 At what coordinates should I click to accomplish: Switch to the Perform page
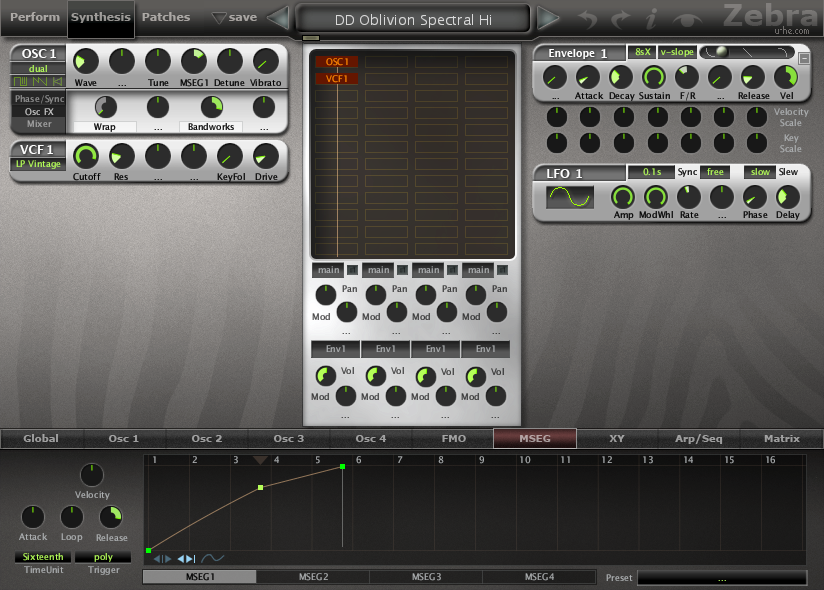coord(35,17)
